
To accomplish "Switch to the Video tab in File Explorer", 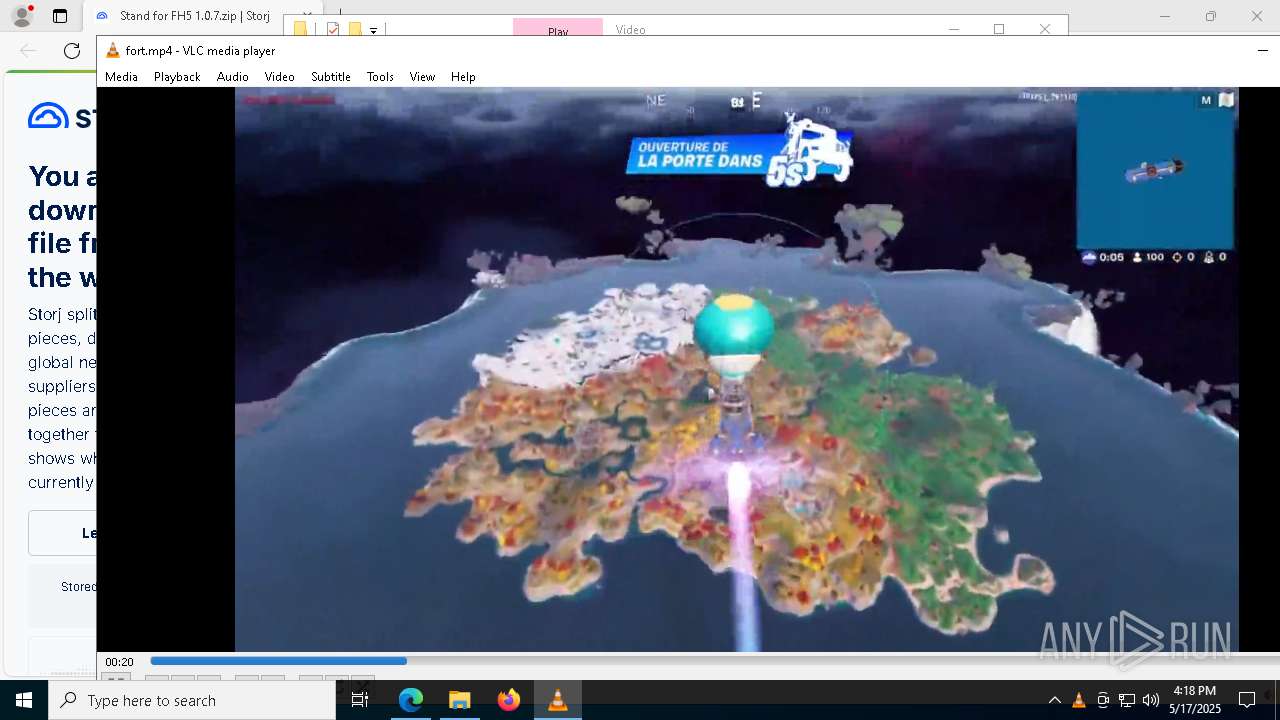I will pos(631,29).
